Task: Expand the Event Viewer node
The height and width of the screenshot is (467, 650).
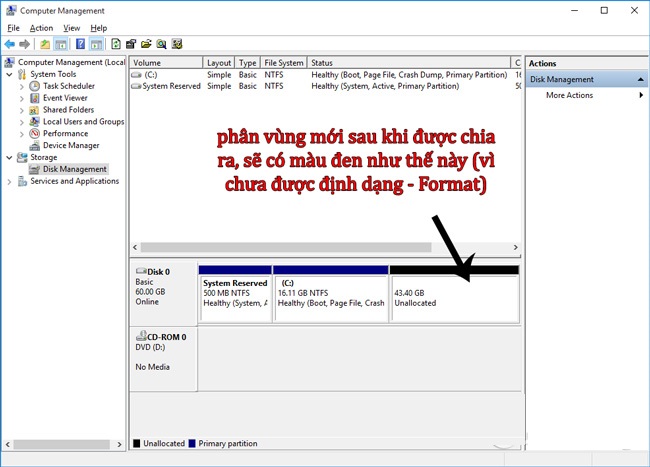Action: [22, 98]
